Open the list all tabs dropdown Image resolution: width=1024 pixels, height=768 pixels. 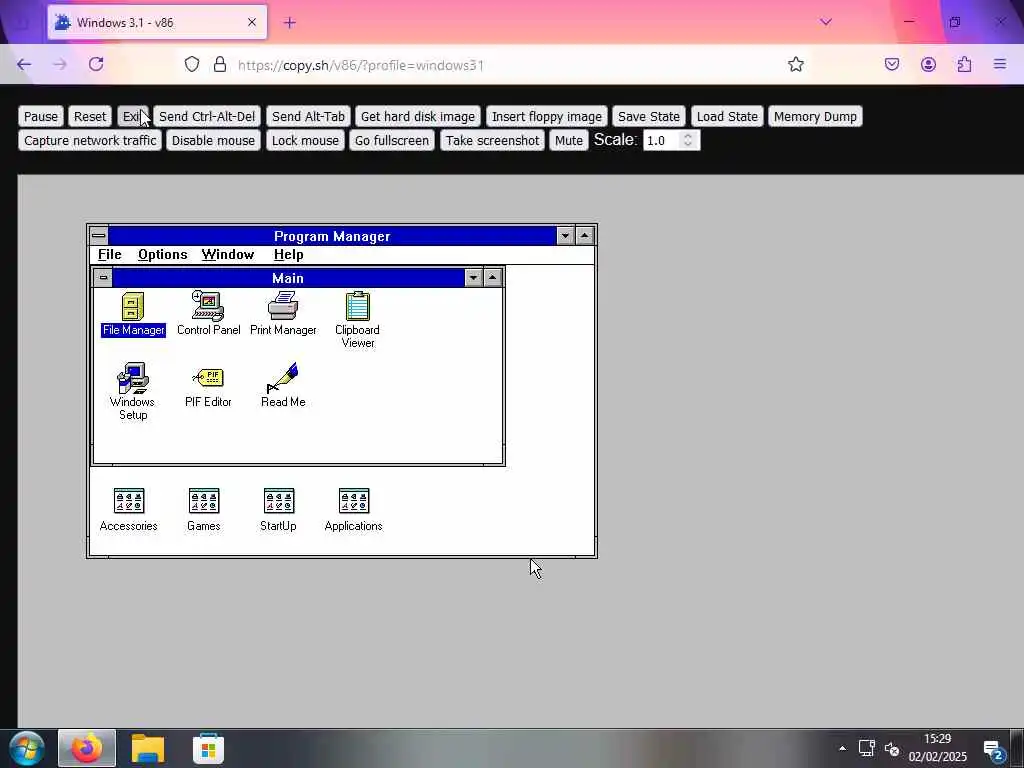tap(826, 22)
